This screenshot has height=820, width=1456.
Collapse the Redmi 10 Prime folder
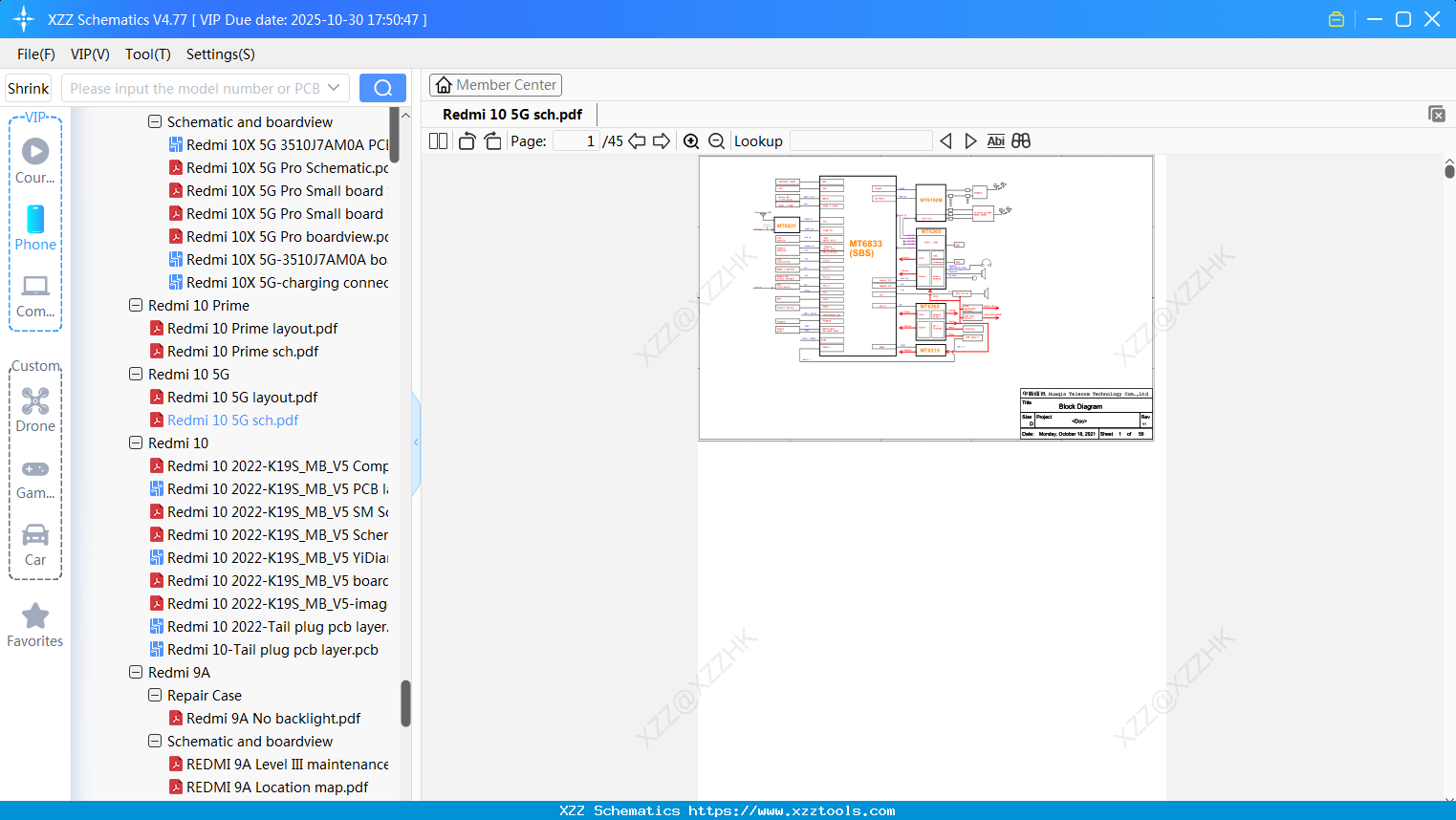point(136,306)
